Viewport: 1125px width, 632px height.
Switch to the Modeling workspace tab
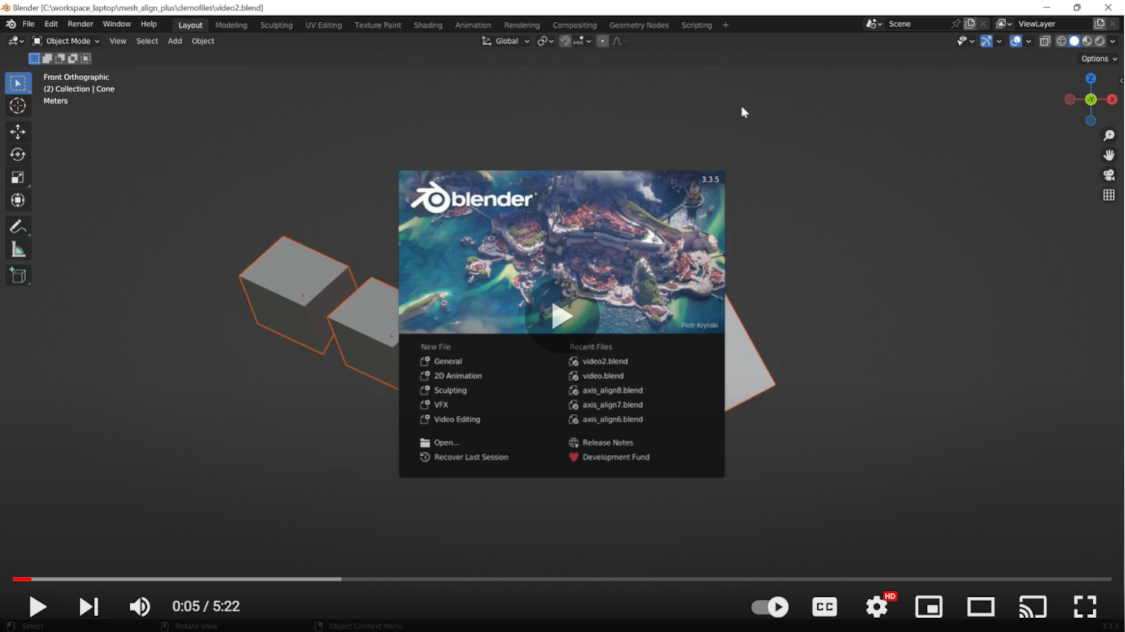pos(231,25)
